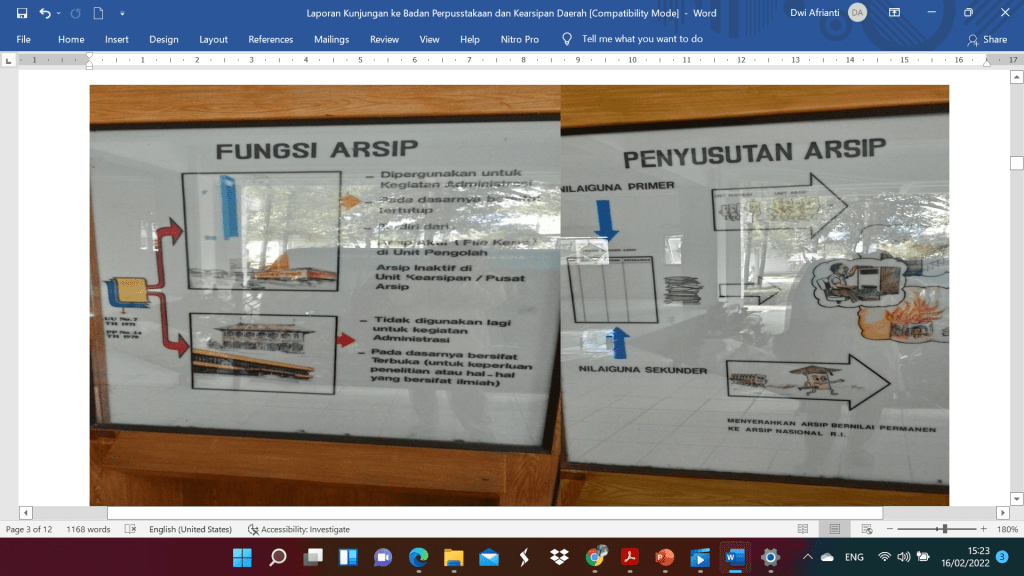The height and width of the screenshot is (576, 1024).
Task: Expand the Undo history dropdown arrow
Action: tap(59, 13)
